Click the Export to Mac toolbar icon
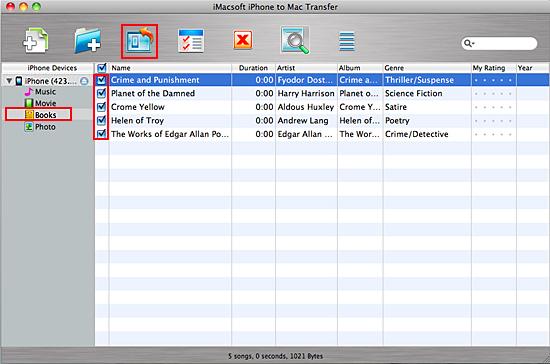The height and width of the screenshot is (364, 550). point(139,41)
